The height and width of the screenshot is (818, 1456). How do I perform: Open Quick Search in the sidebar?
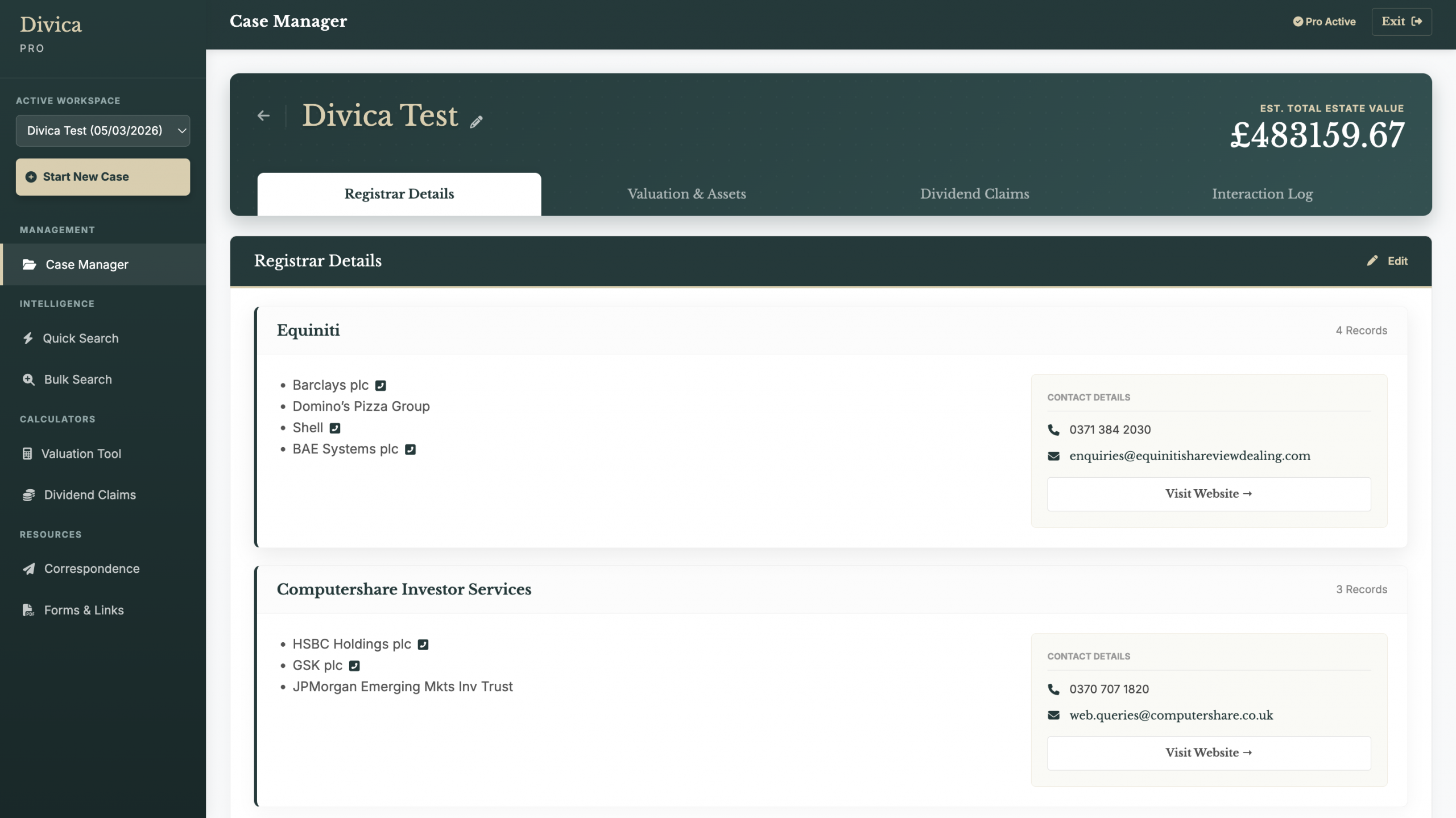tap(103, 338)
